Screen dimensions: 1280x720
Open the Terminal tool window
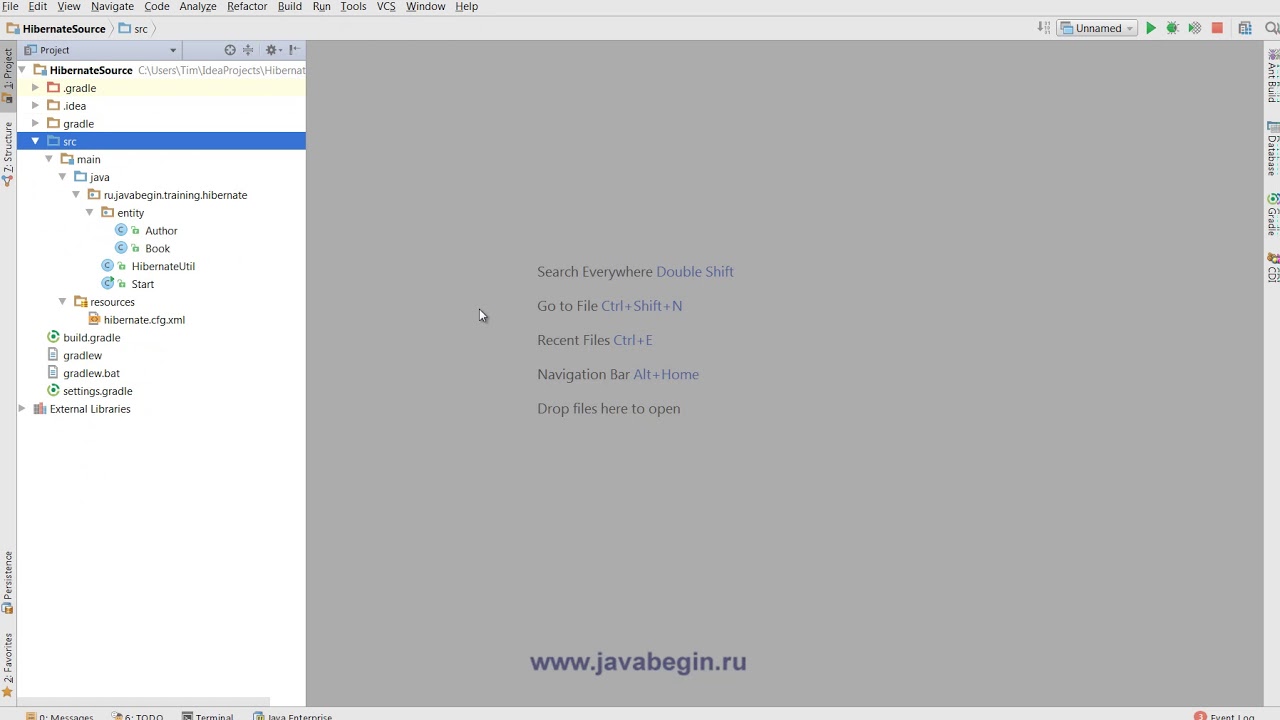tap(207, 716)
